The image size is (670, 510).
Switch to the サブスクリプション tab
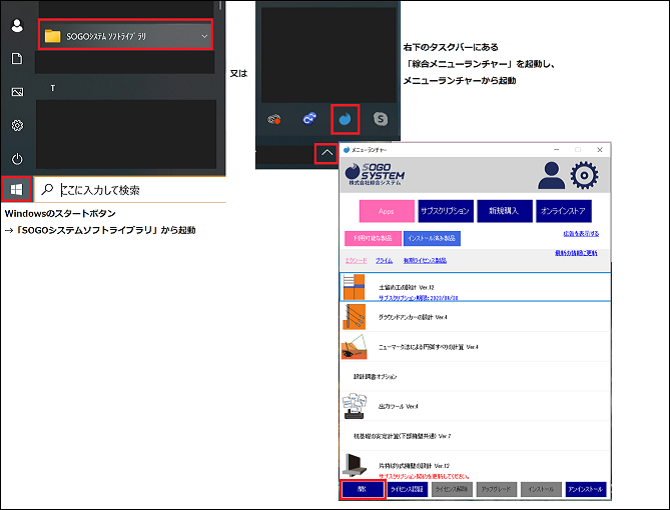(446, 211)
